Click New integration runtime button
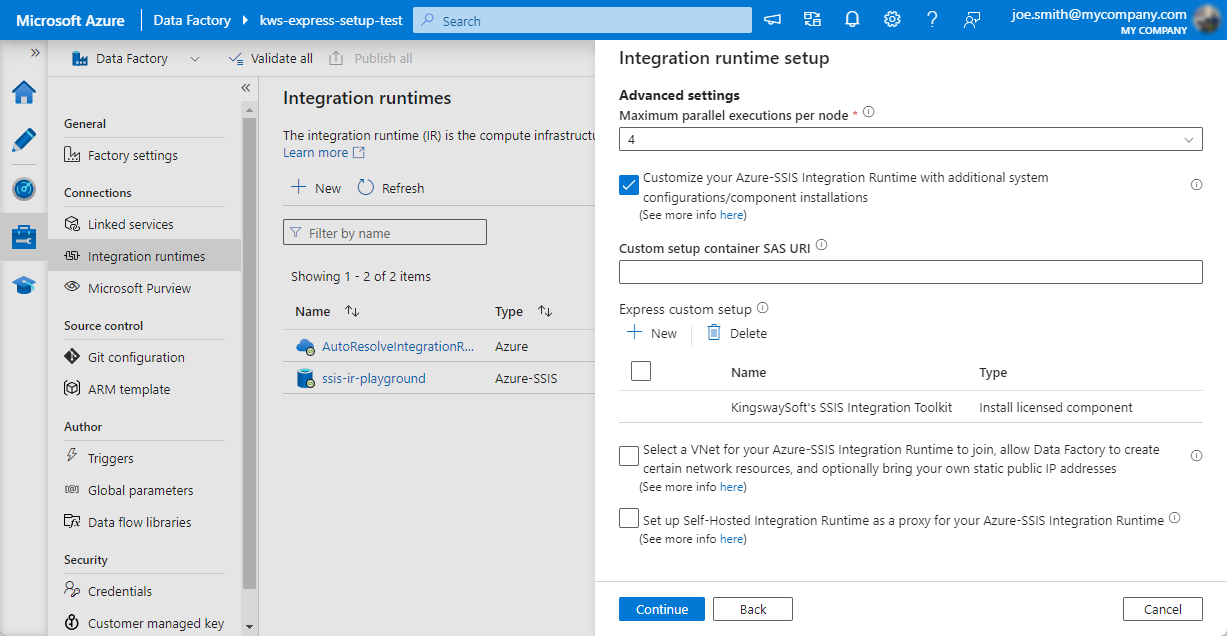This screenshot has height=636, width=1227. click(x=315, y=188)
